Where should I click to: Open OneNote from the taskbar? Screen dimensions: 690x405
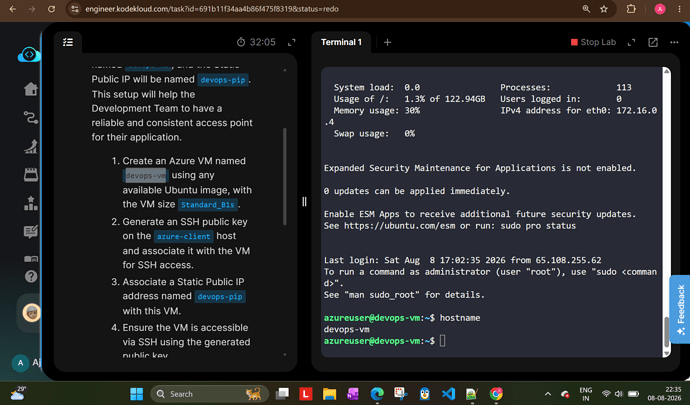point(353,394)
